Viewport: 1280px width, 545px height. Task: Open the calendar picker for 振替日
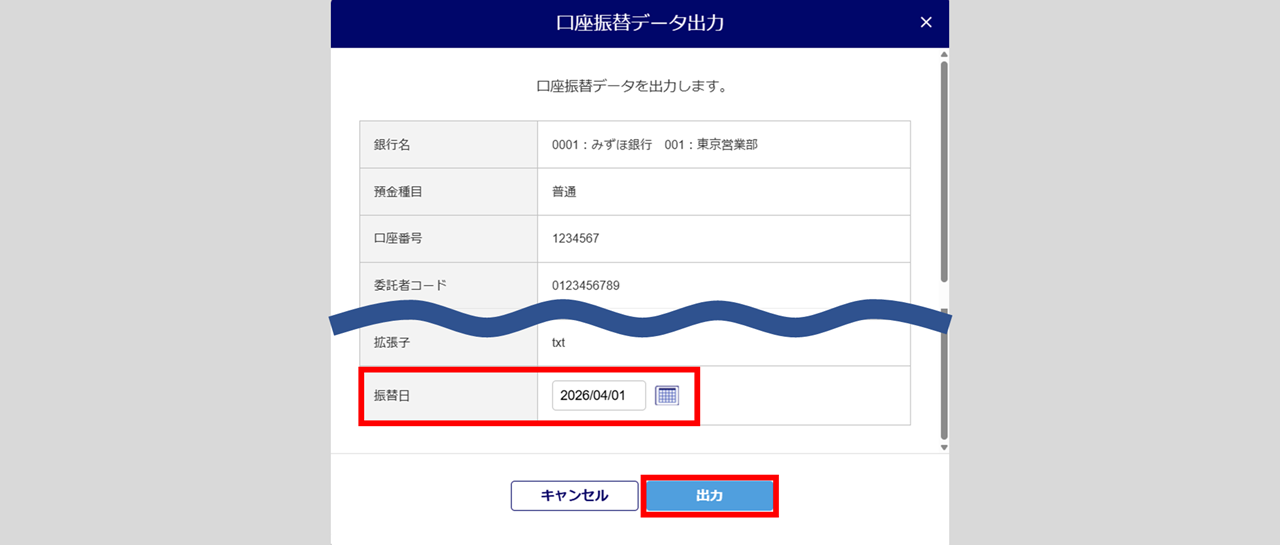[667, 395]
